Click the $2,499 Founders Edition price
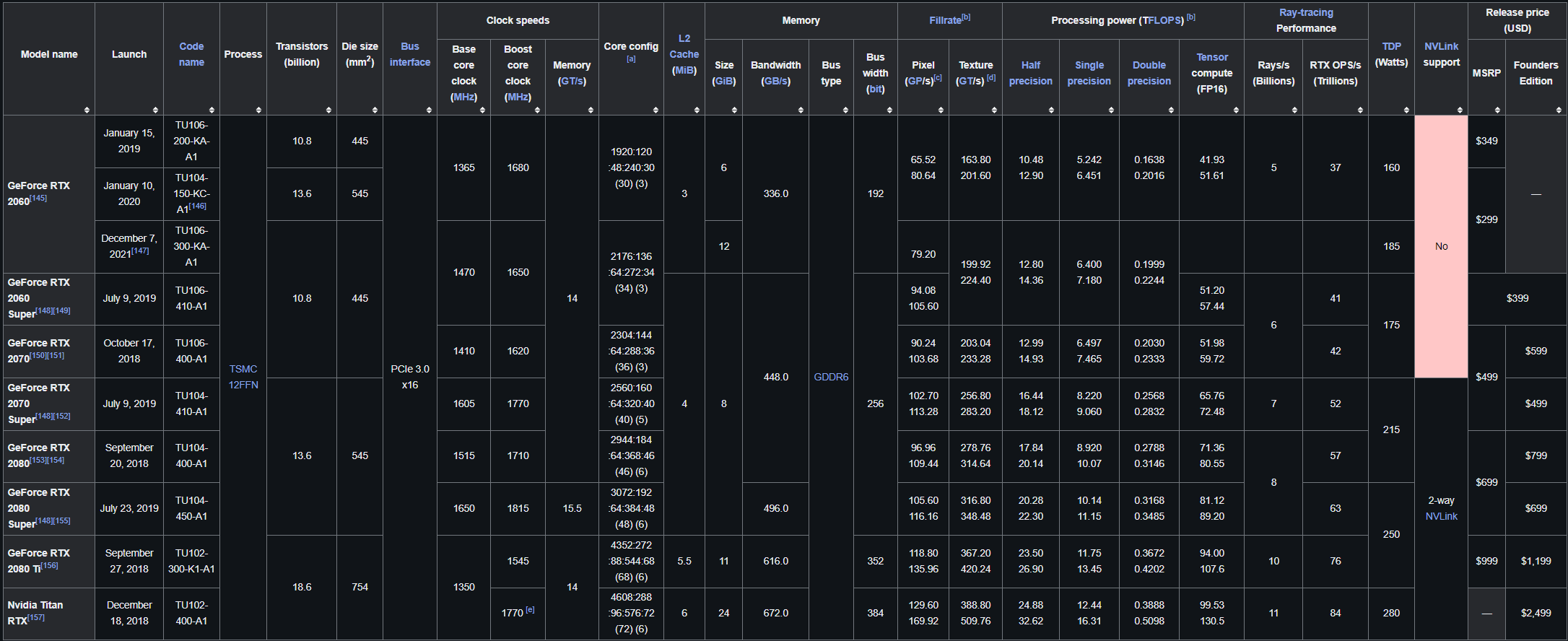 pos(1536,613)
